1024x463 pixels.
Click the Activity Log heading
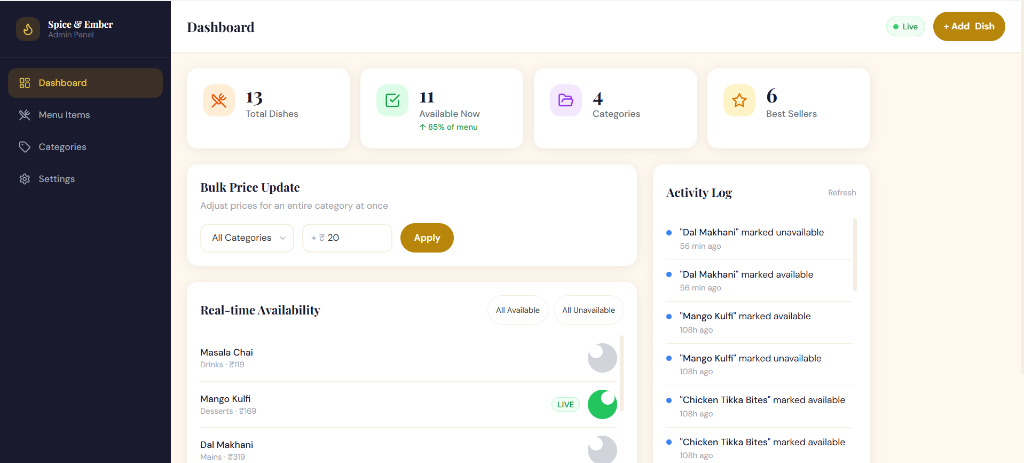coord(699,193)
